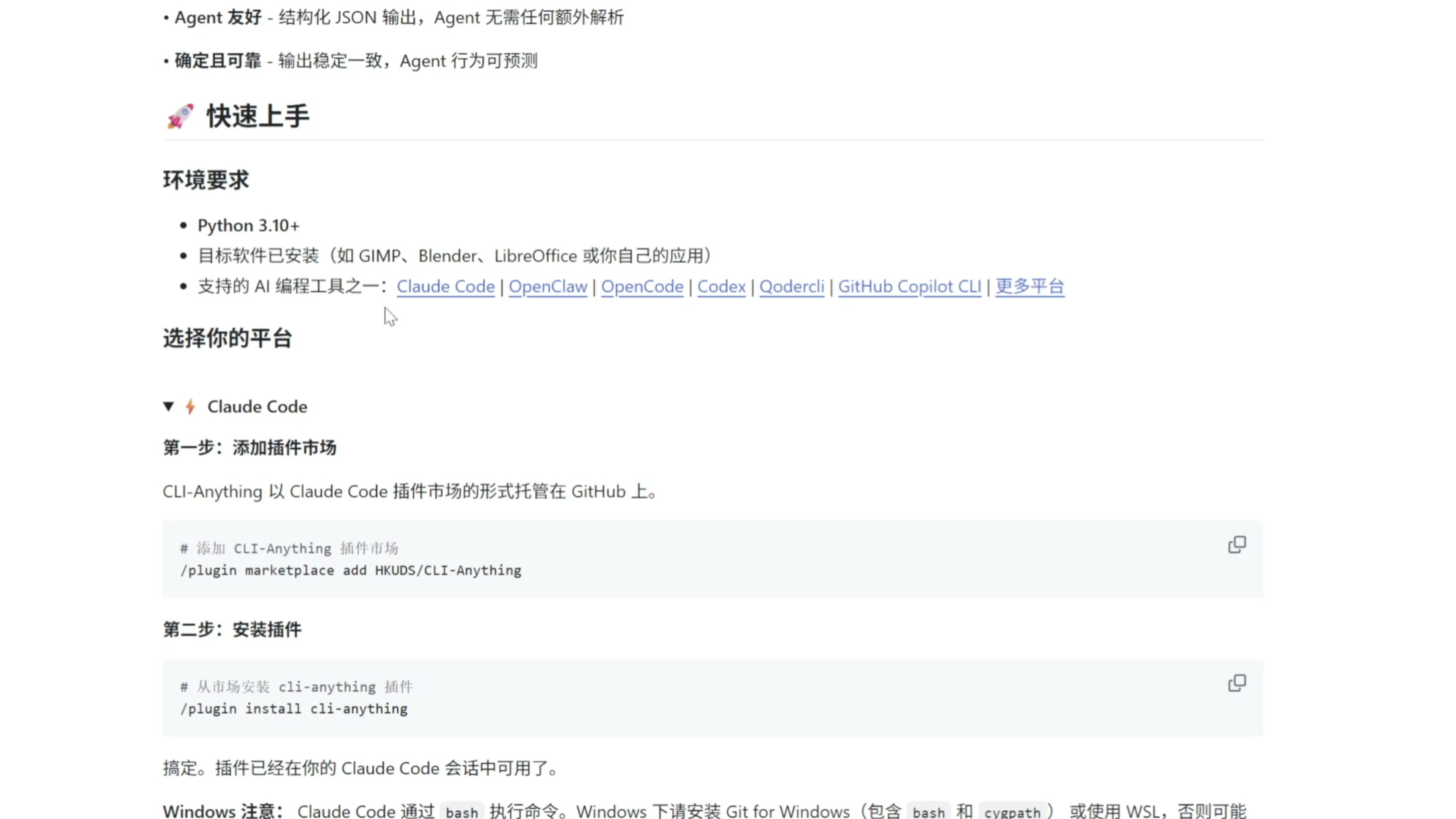Image resolution: width=1456 pixels, height=819 pixels.
Task: Click the rocket emoji beside 快速上手
Action: tap(180, 116)
